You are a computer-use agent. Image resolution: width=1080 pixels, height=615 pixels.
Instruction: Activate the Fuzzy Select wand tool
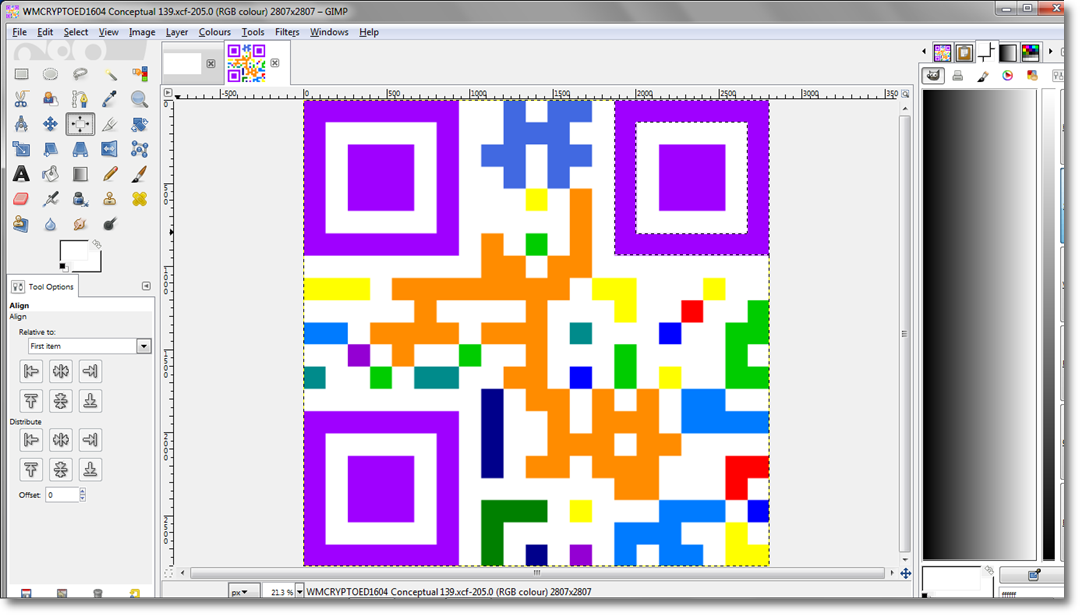tap(110, 74)
